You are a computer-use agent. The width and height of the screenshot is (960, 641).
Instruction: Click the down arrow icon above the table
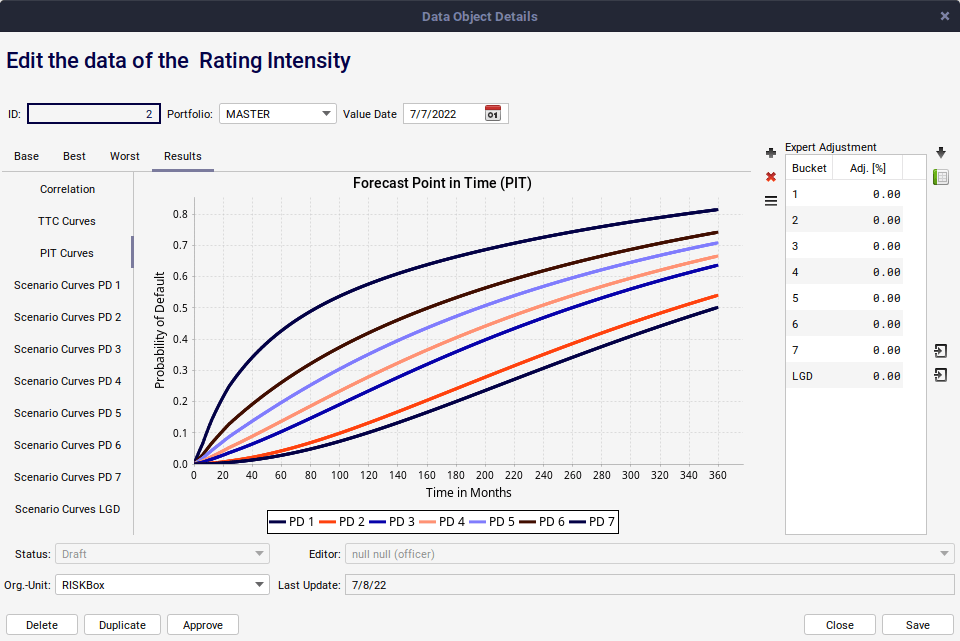(940, 153)
